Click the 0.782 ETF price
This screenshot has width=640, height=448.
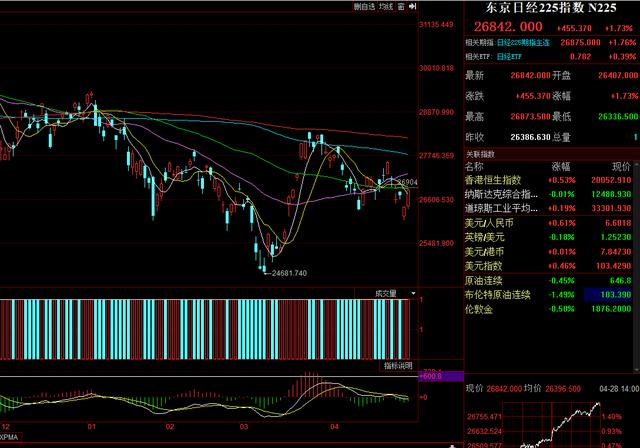pos(580,57)
